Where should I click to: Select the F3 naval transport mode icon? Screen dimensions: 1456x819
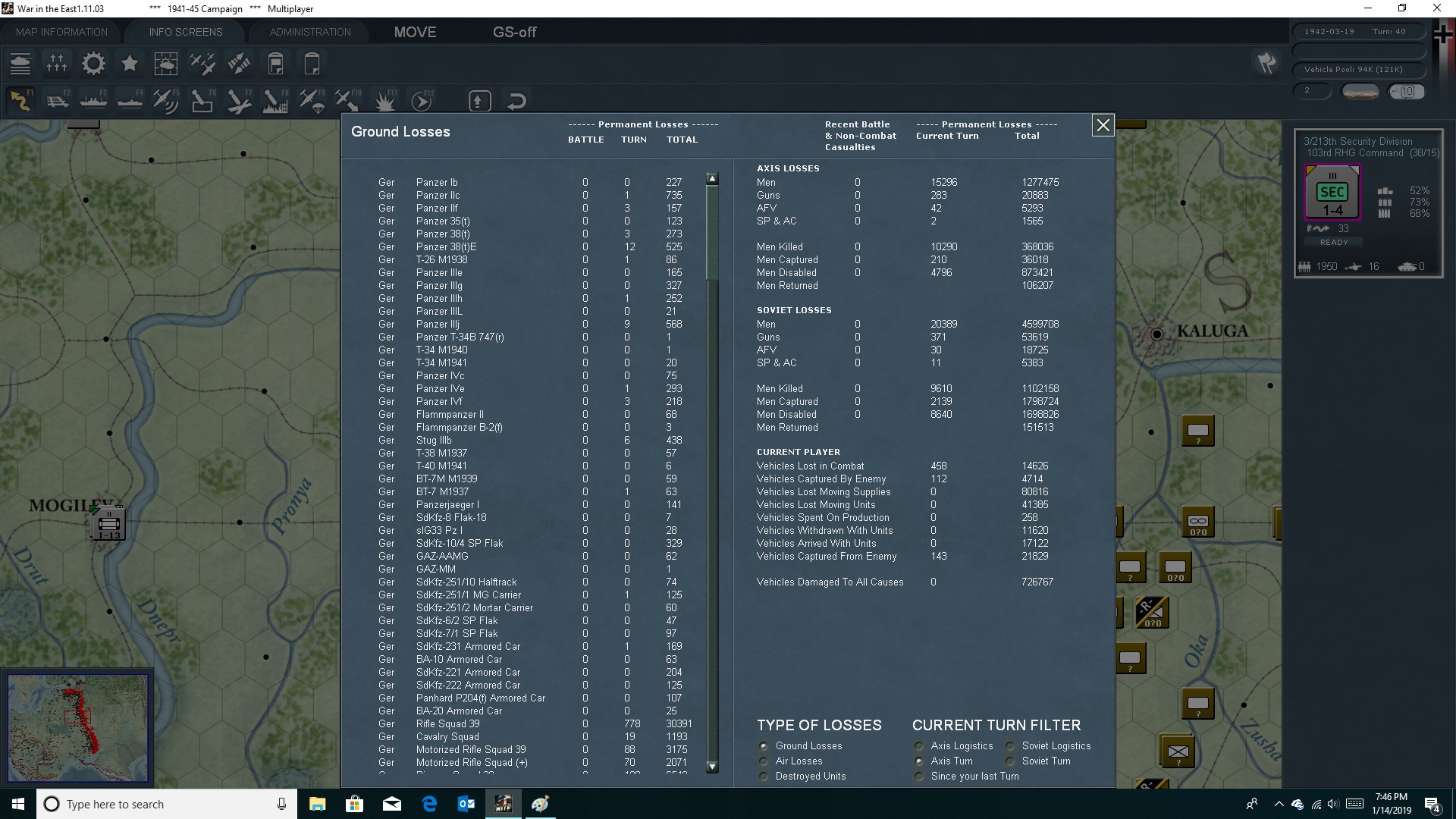[93, 101]
